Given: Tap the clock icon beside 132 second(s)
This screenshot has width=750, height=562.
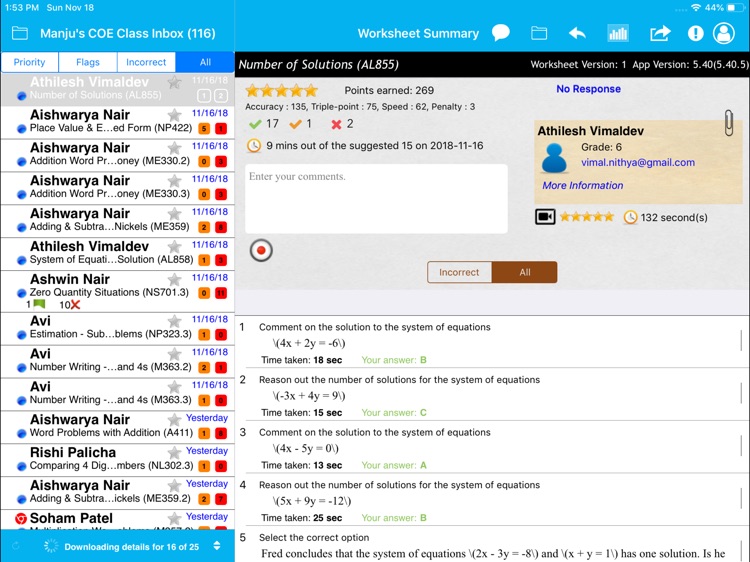Looking at the screenshot, I should point(630,218).
